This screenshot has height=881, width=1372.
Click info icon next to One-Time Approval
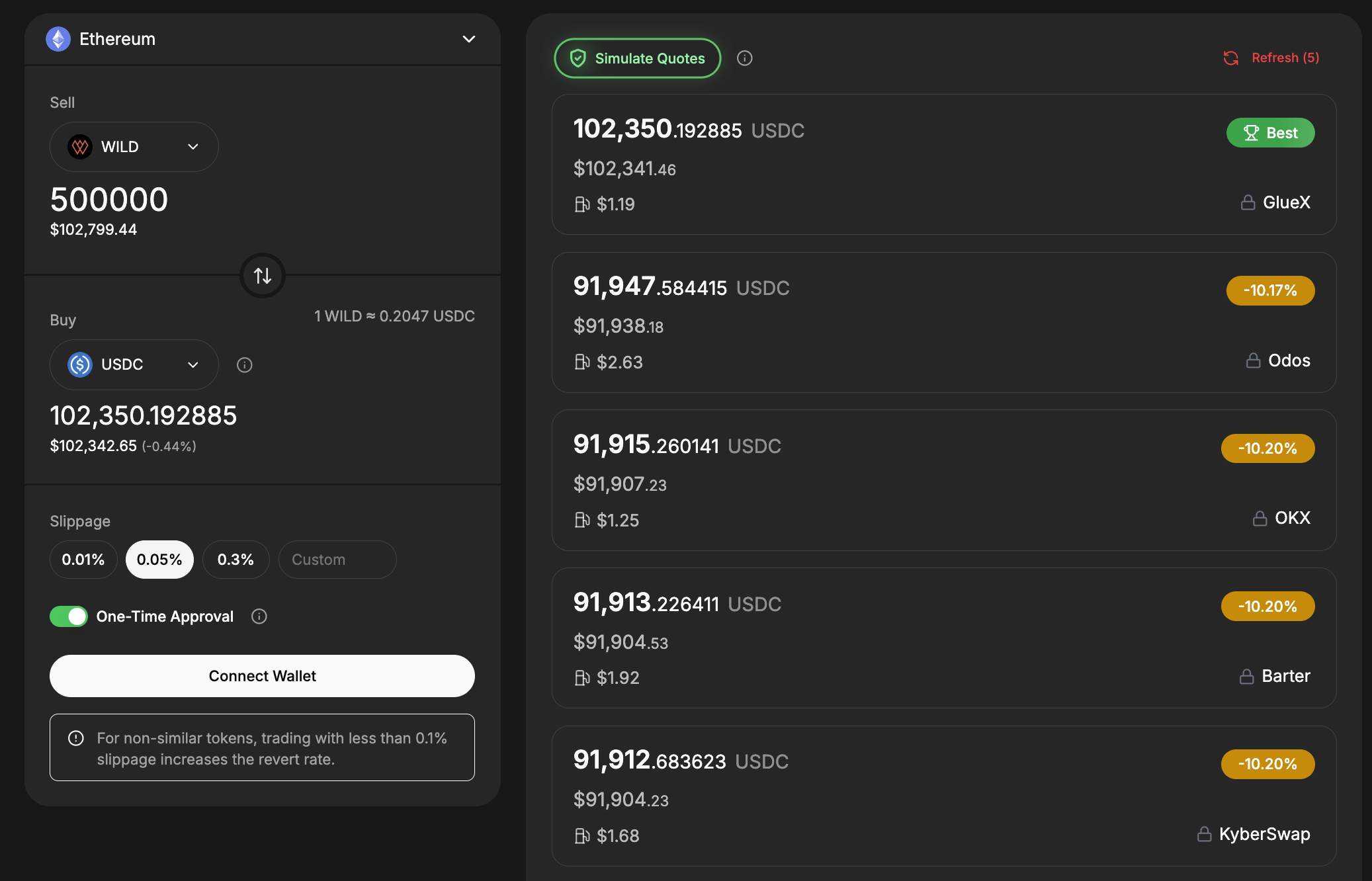click(x=259, y=616)
